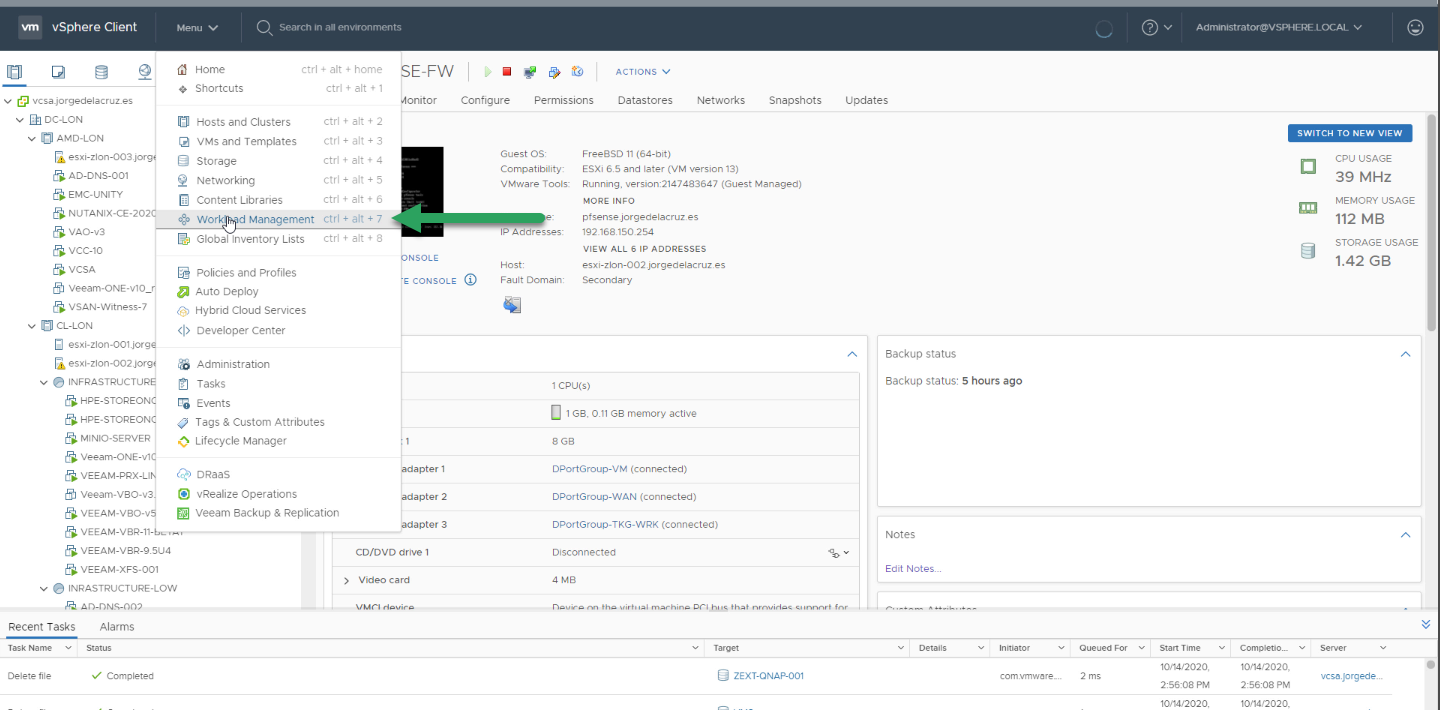1440x710 pixels.
Task: Collapse the DC-LON datacenter node
Action: pyautogui.click(x=20, y=120)
